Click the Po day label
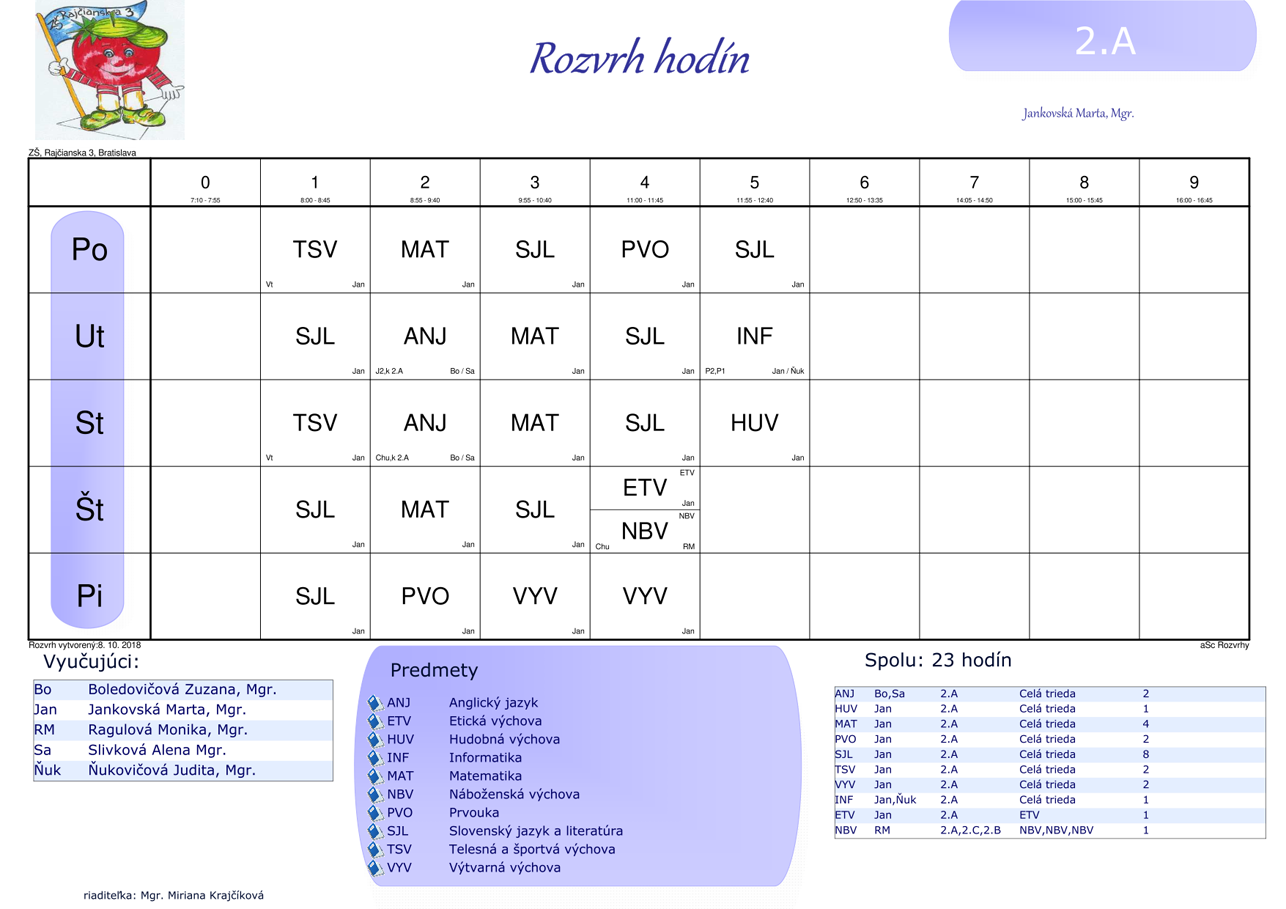The image size is (1286, 909). point(89,249)
